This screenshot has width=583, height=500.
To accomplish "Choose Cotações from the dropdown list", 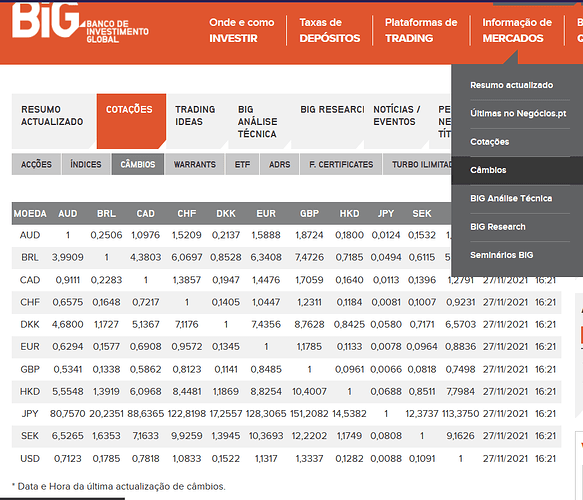I will coord(490,142).
